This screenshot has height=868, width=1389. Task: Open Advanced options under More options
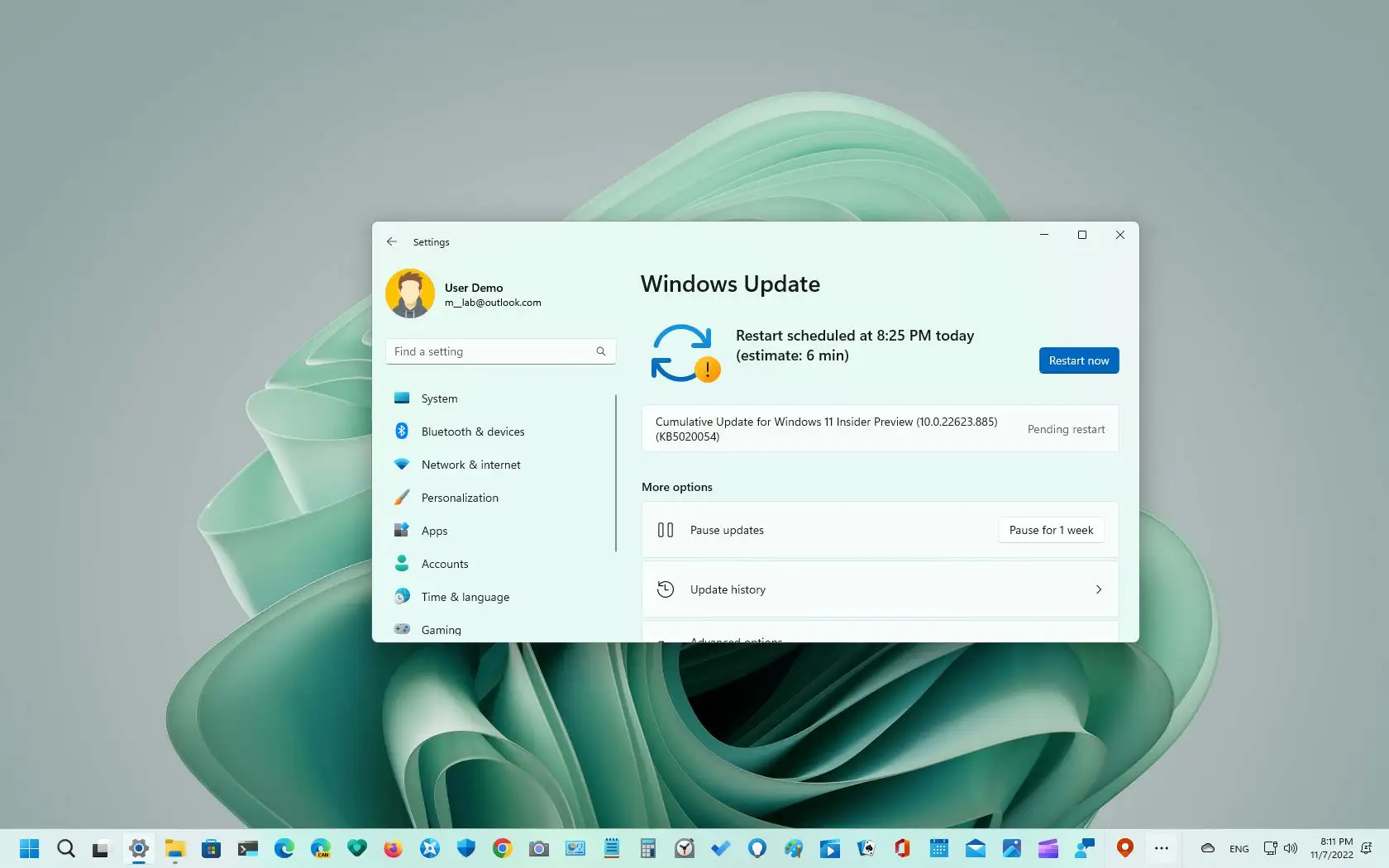click(x=880, y=638)
